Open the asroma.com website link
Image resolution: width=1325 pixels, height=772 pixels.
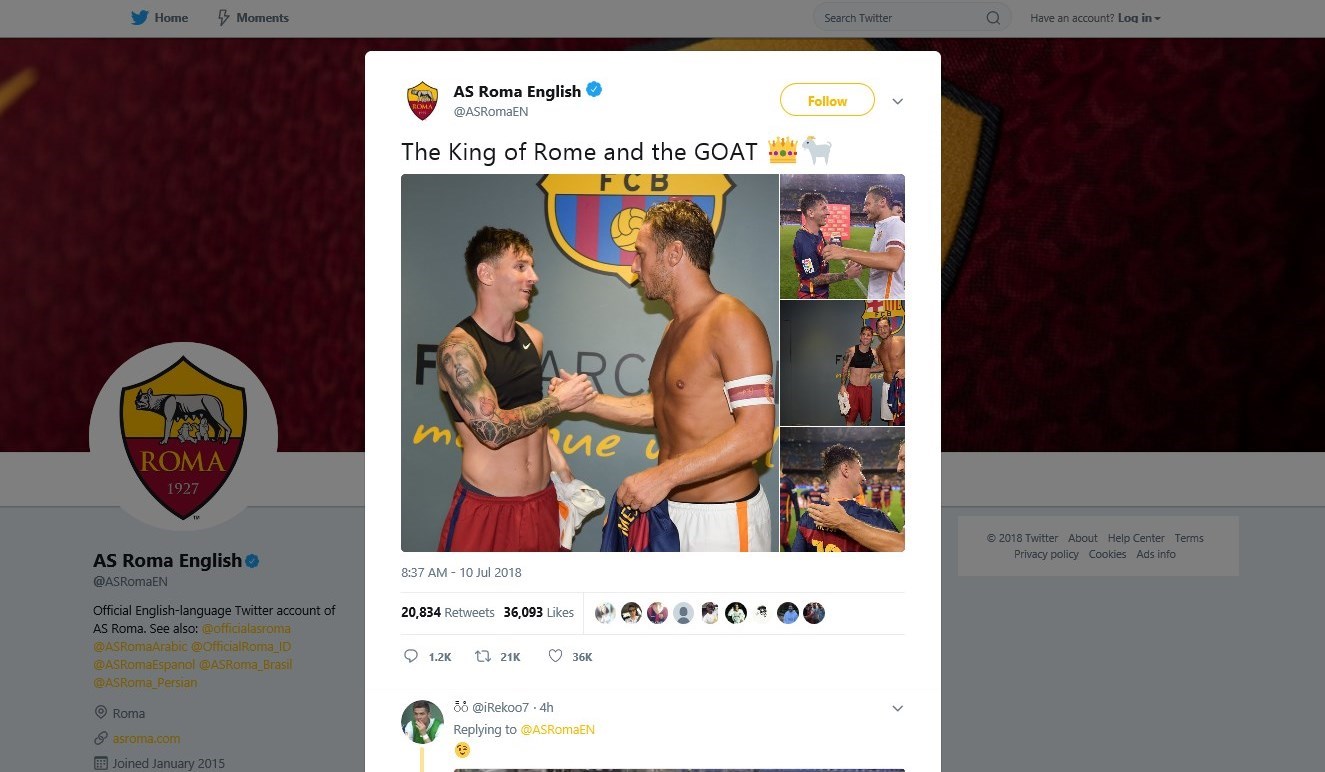[x=146, y=738]
